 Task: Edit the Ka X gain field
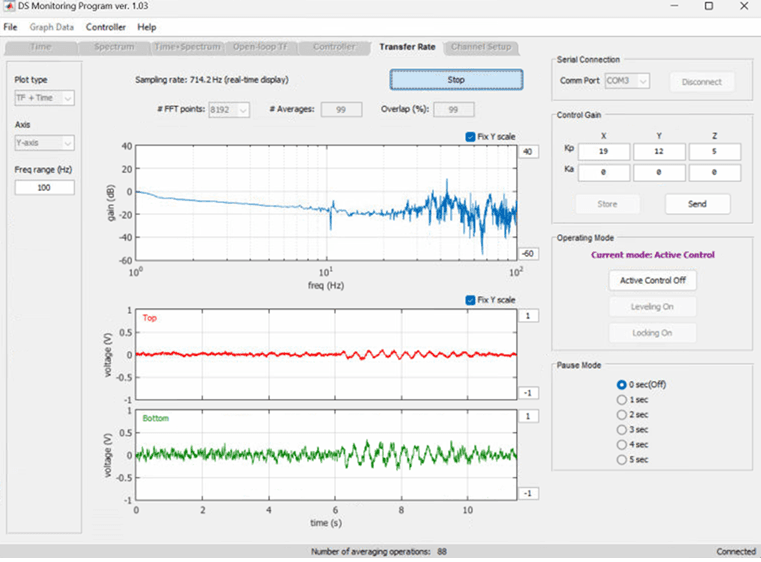tap(603, 172)
